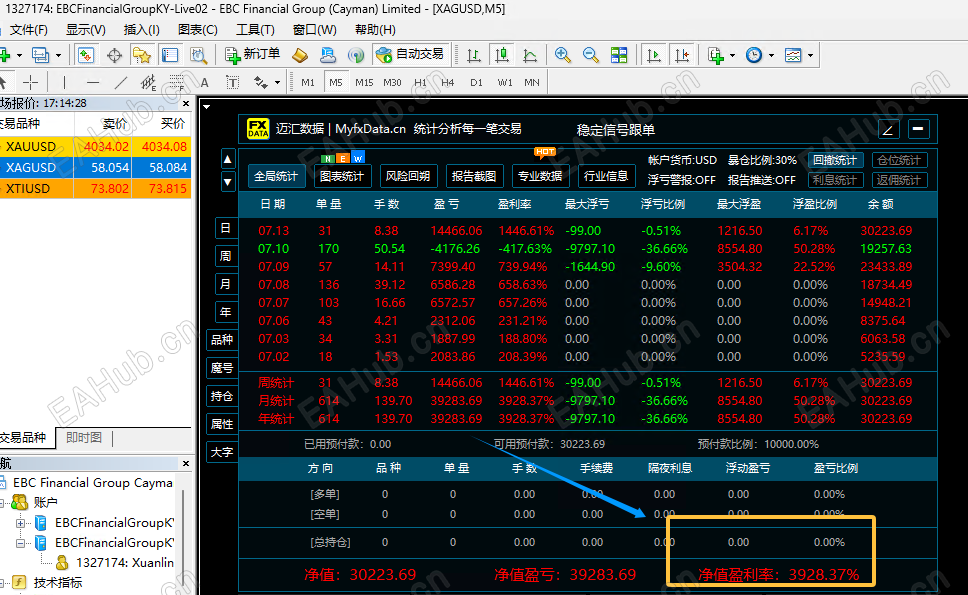Click the cloud VPS server icon
This screenshot has width=968, height=595.
(328, 55)
